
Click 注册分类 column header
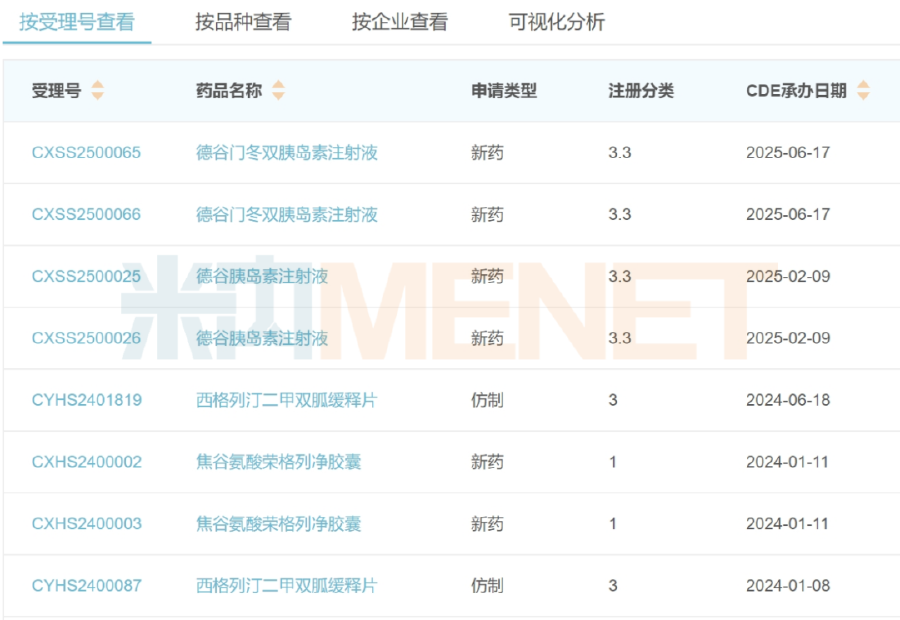pos(641,91)
